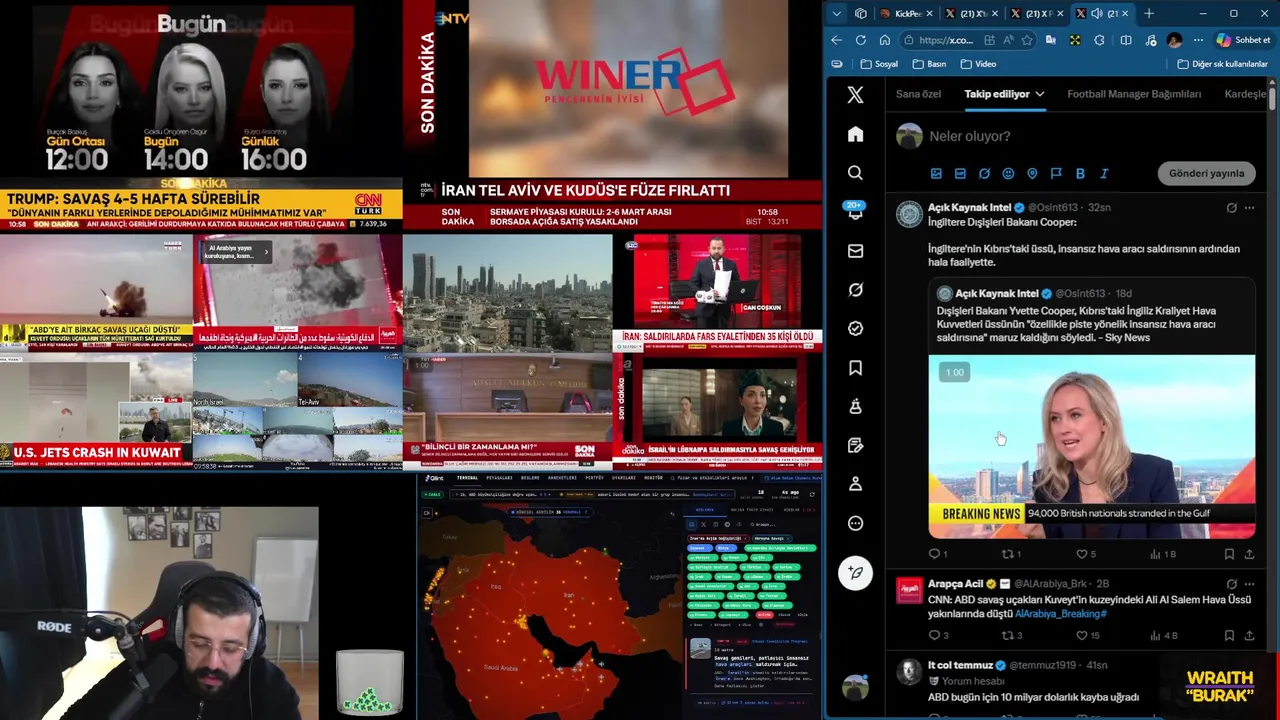This screenshot has height=720, width=1280.
Task: Apply italic formatting in the composer
Action: [1104, 173]
